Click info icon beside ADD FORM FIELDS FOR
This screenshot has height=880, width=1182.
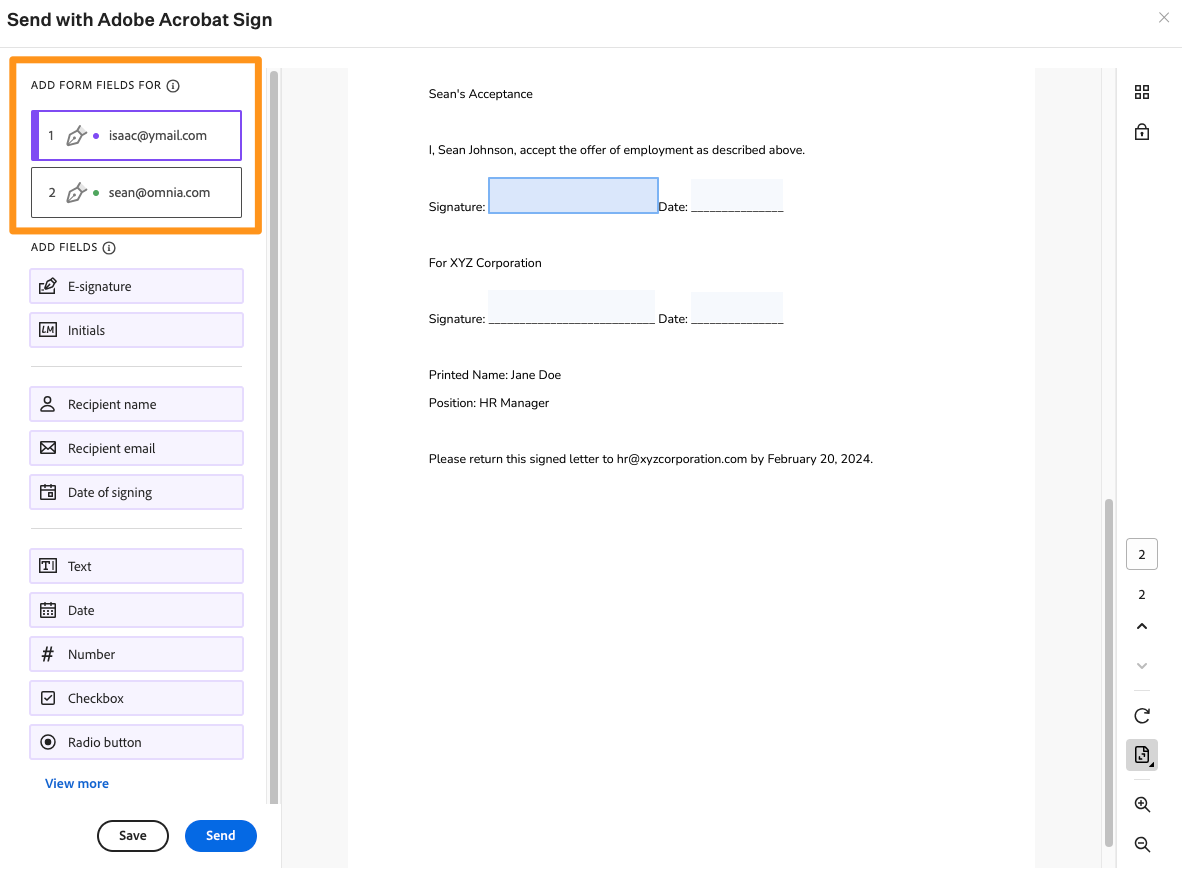pos(173,85)
